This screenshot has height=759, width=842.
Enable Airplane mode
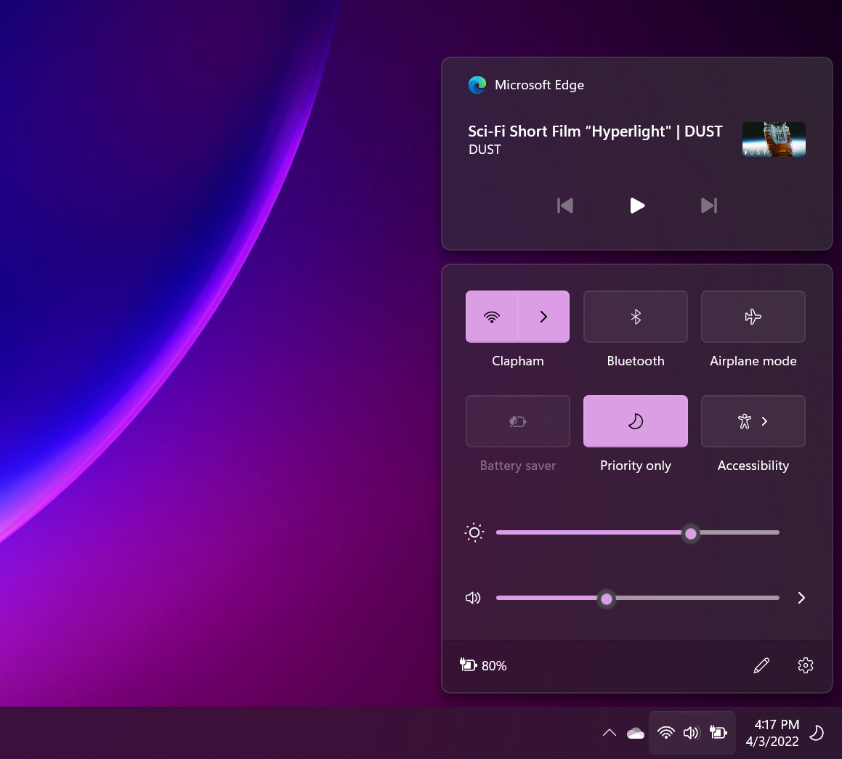point(753,317)
